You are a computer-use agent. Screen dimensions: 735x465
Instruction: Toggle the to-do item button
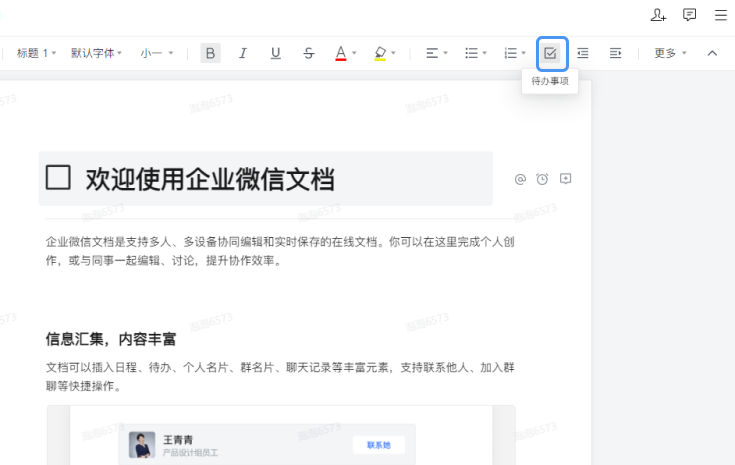click(x=550, y=53)
